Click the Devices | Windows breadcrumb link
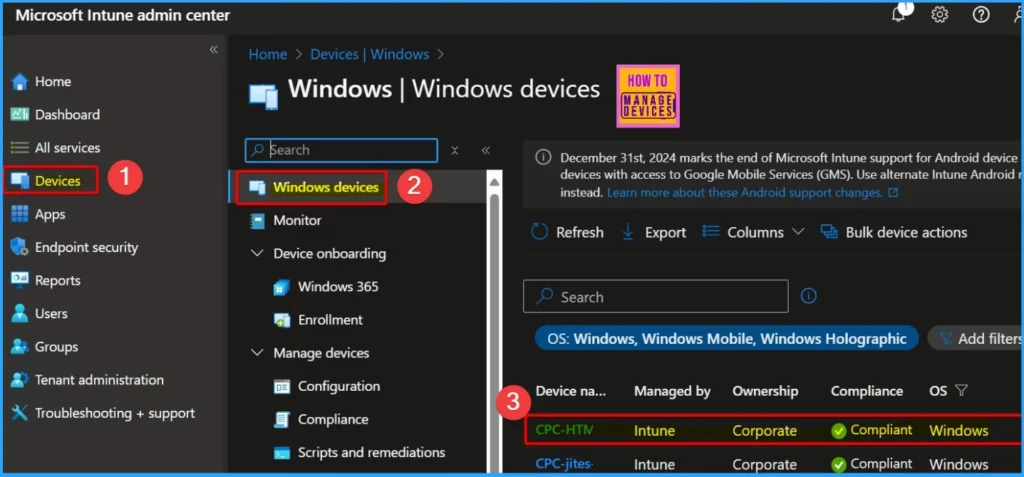 [370, 54]
